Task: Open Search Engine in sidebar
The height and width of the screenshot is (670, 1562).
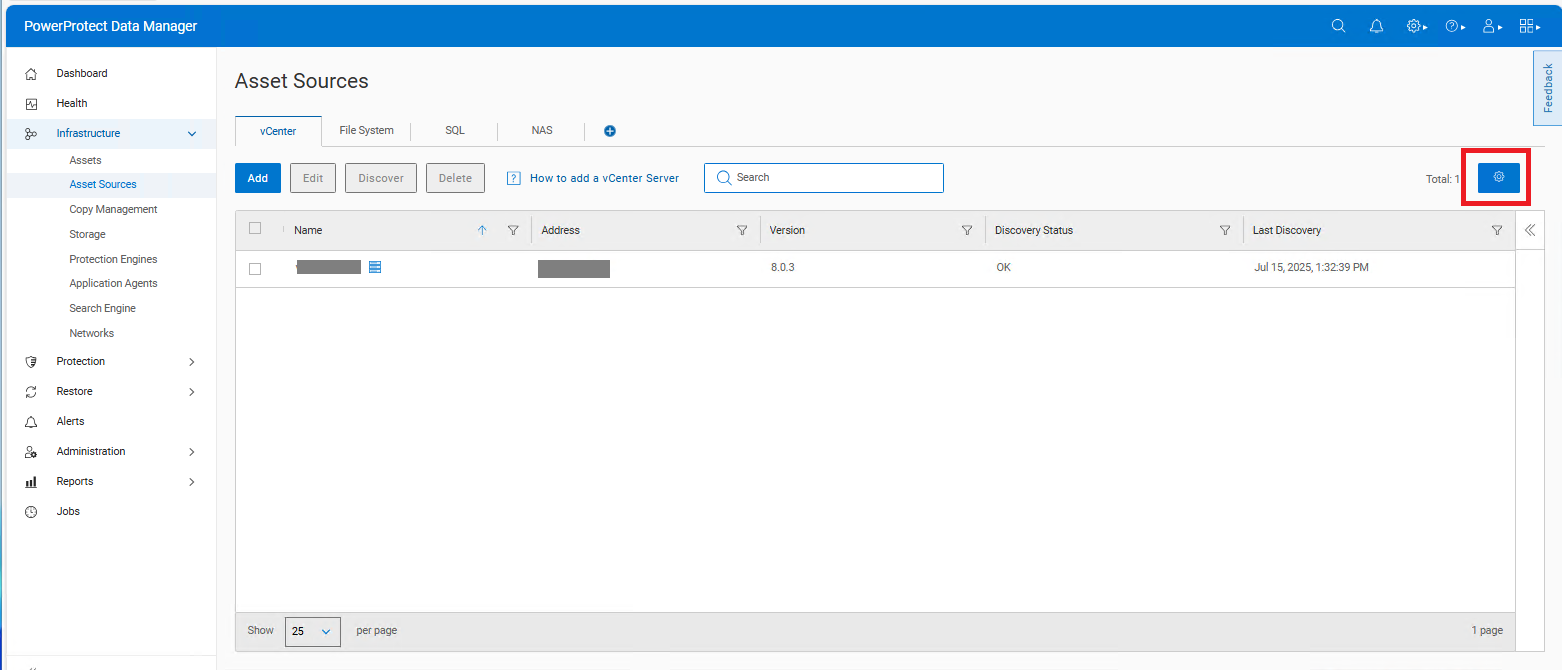Action: [102, 308]
